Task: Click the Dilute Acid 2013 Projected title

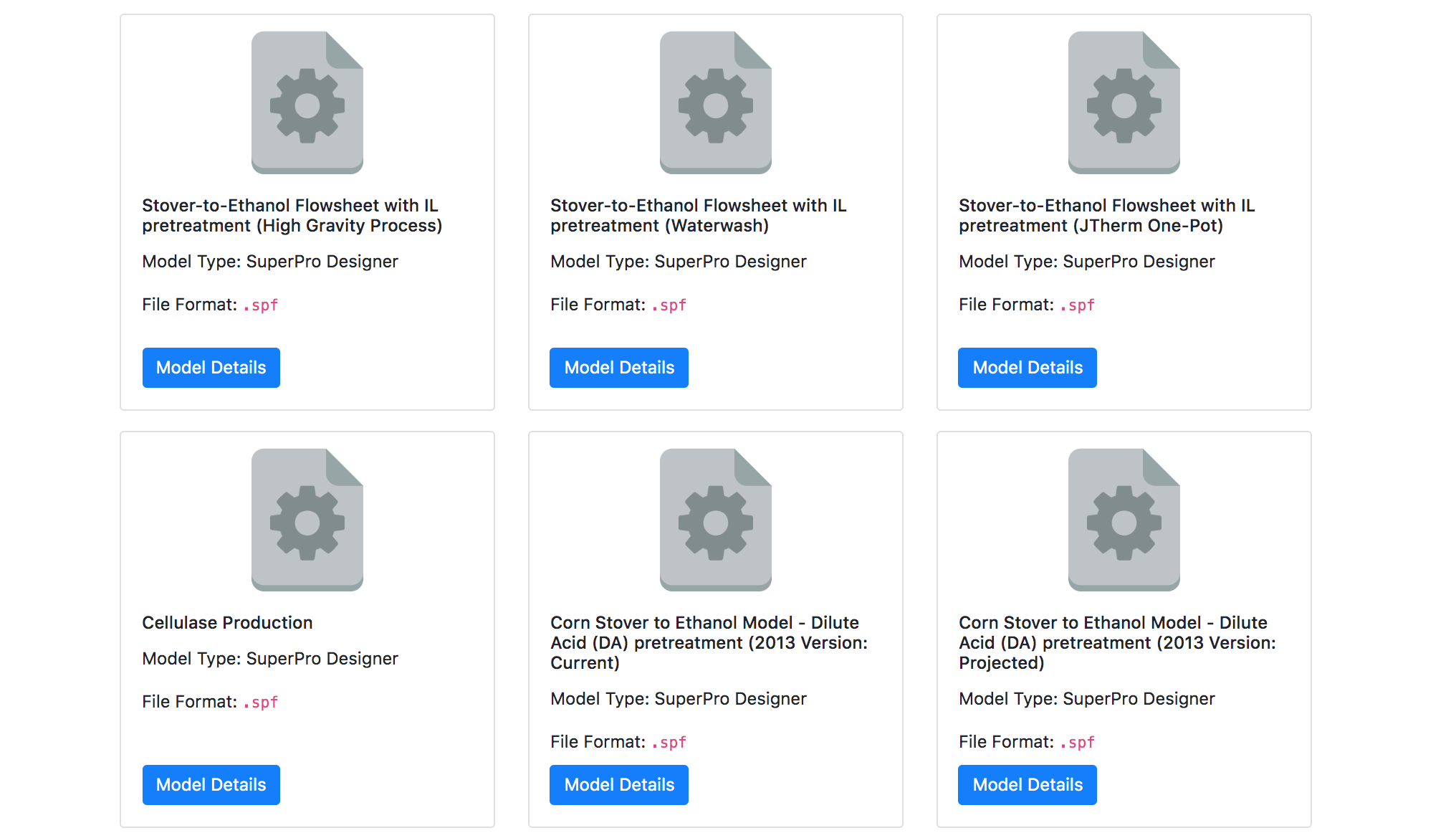Action: point(1116,643)
